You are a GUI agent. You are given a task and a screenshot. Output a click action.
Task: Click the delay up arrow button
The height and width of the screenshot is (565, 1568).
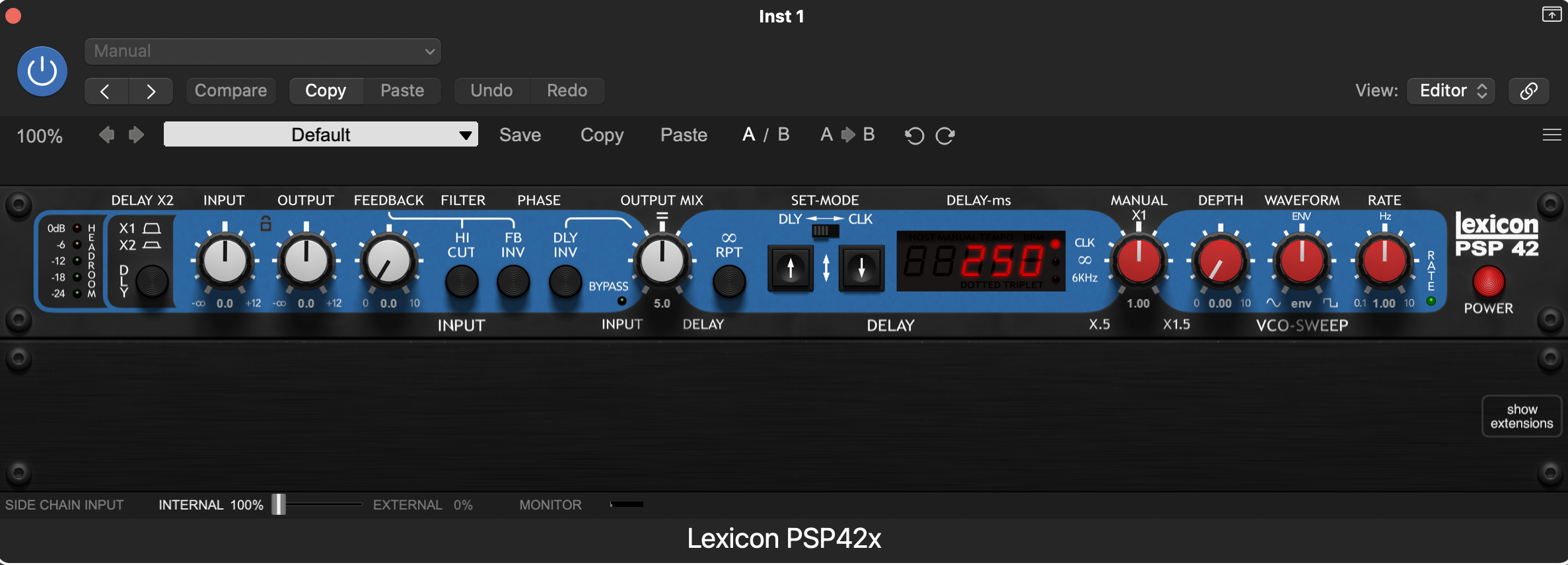pyautogui.click(x=791, y=268)
